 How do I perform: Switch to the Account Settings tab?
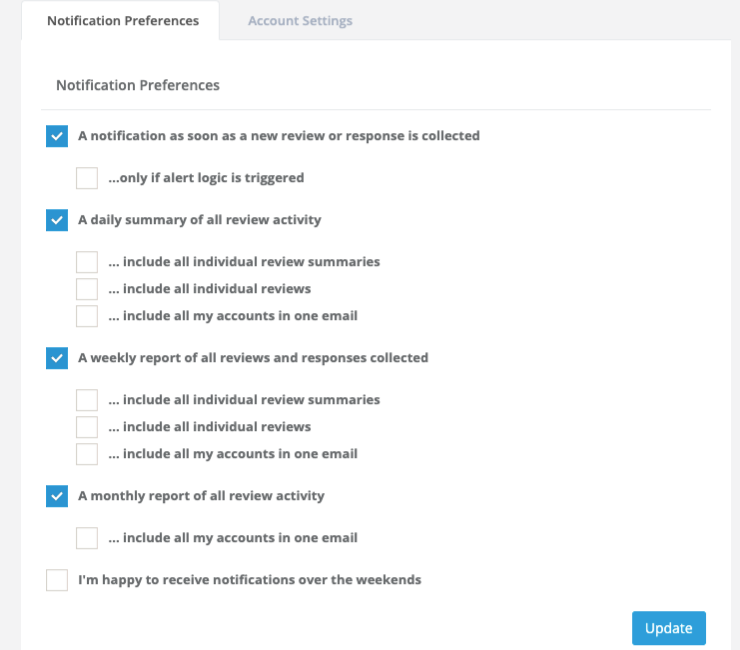coord(300,20)
